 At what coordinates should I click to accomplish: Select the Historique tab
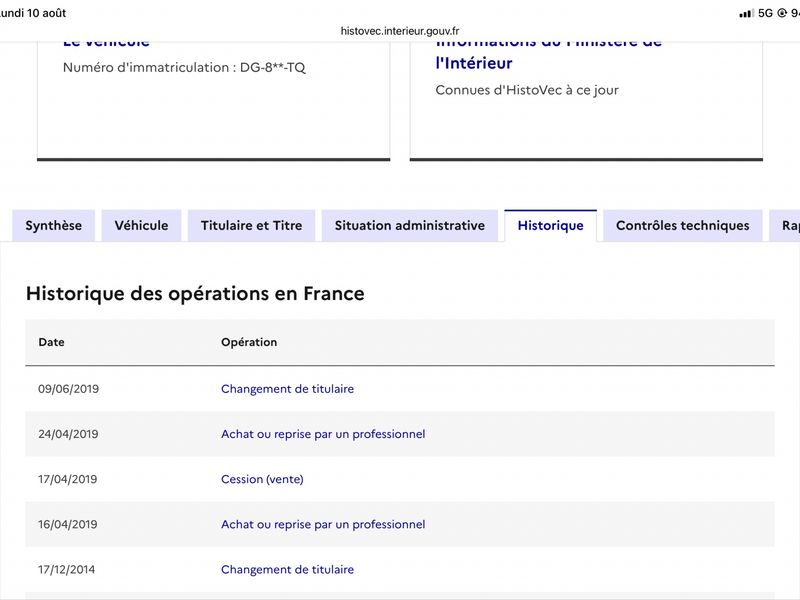(x=551, y=226)
